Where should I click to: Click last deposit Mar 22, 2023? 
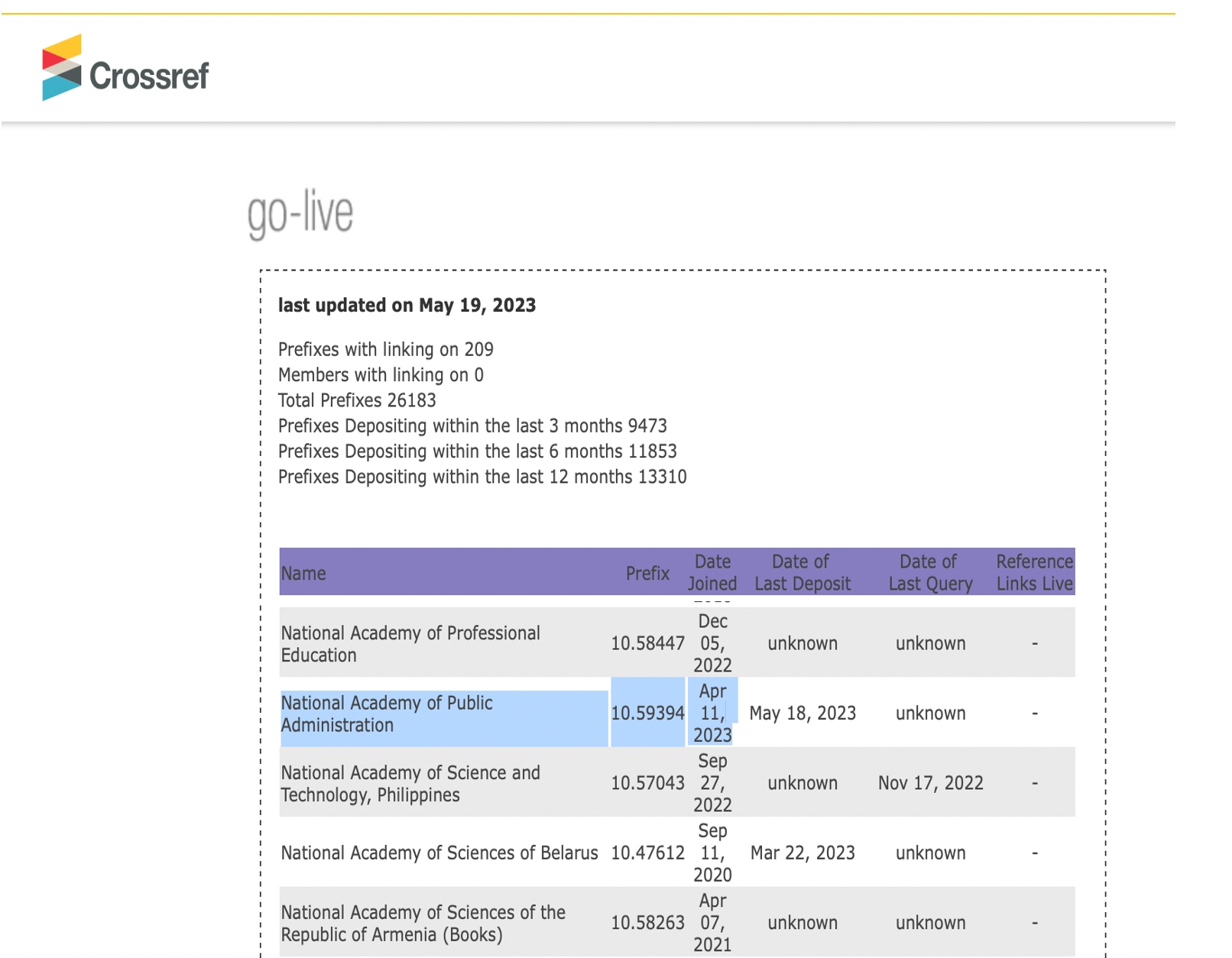coord(802,853)
